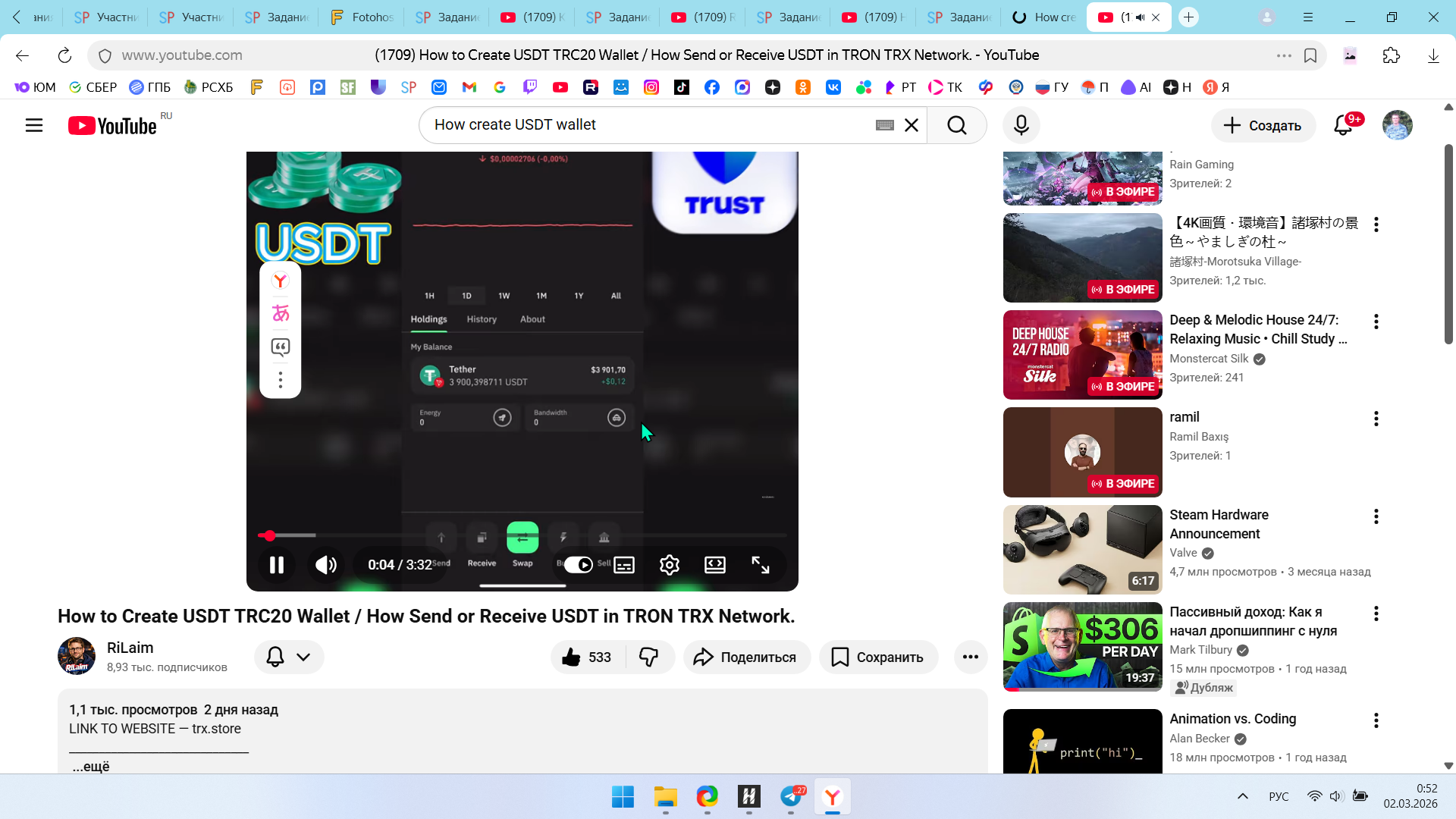Start voice search with microphone icon

1021,125
